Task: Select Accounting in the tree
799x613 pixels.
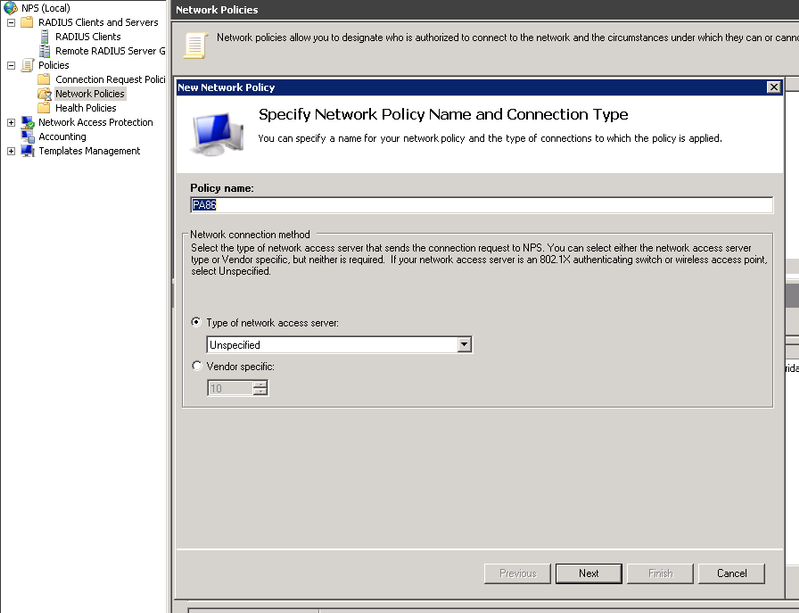Action: click(62, 137)
